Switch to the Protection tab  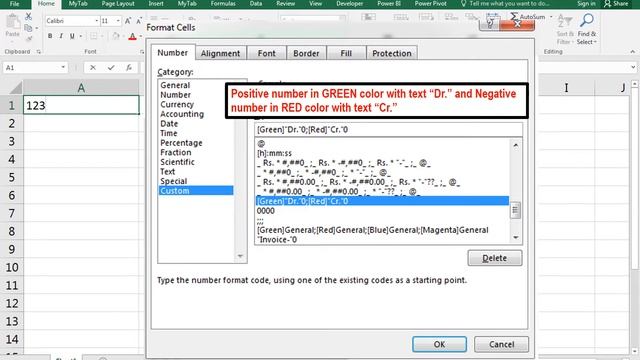click(392, 53)
